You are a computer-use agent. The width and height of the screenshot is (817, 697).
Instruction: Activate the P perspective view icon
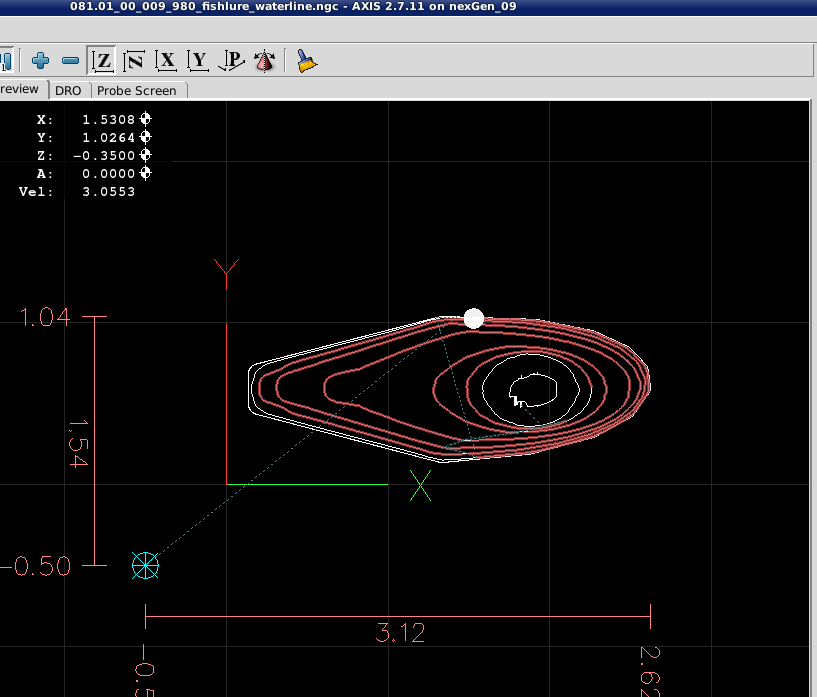click(x=232, y=61)
